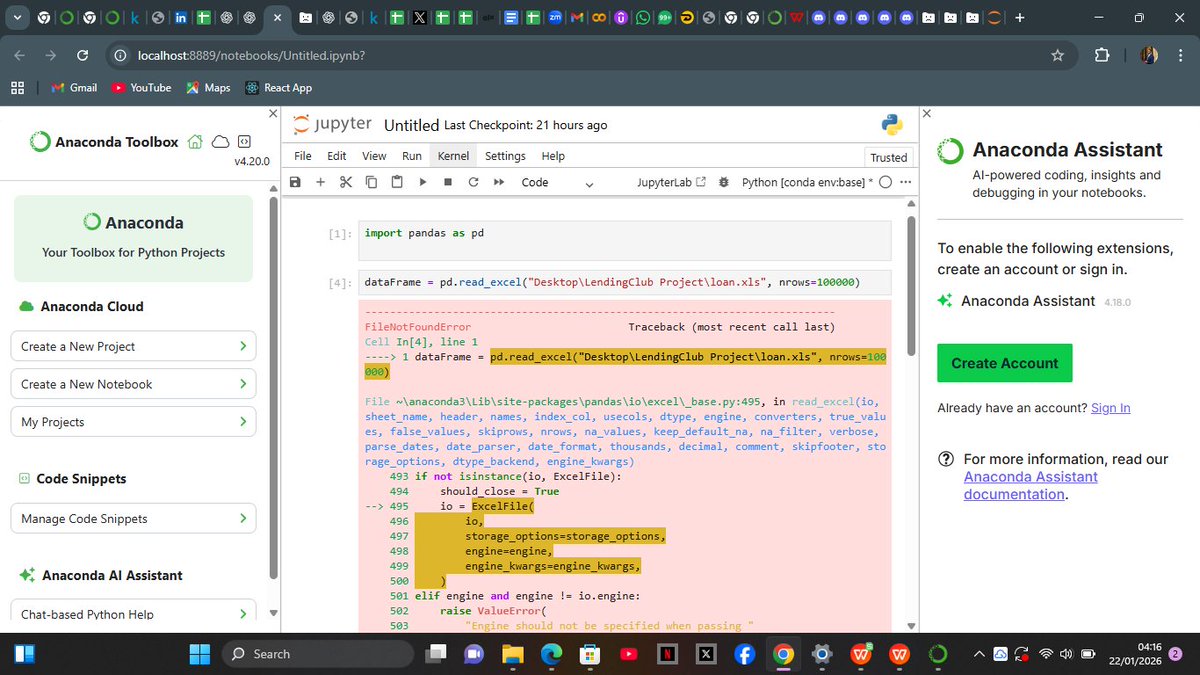Open the Edit menu

(337, 156)
